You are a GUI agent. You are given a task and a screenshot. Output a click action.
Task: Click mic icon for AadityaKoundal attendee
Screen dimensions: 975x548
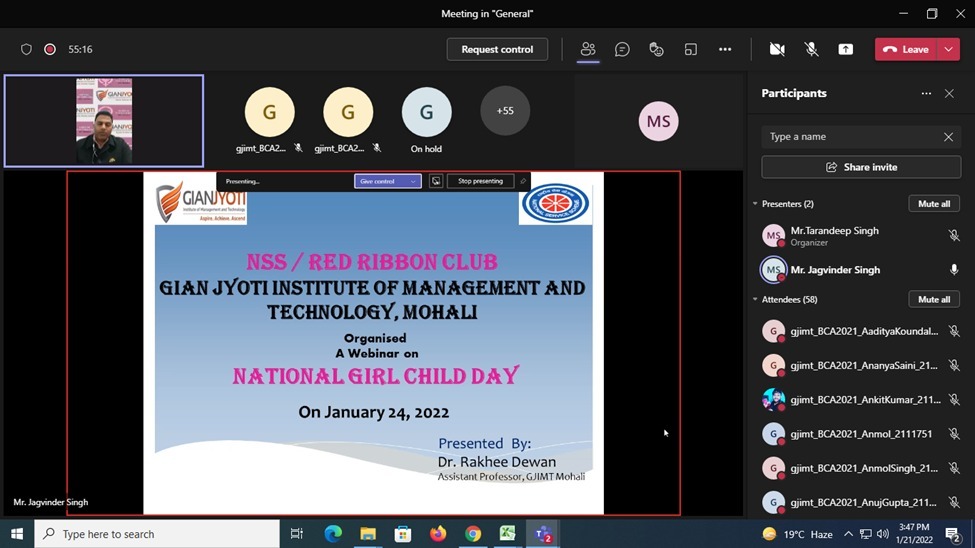[954, 331]
